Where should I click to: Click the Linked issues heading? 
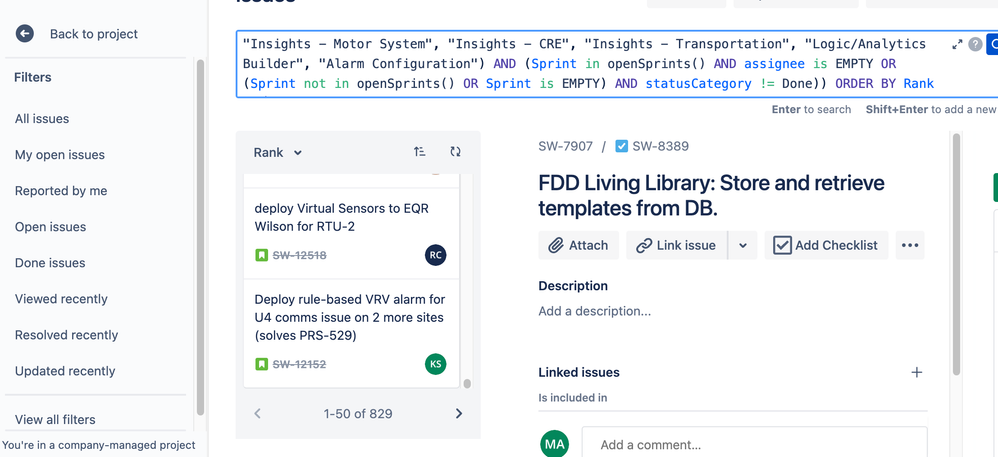(x=579, y=372)
